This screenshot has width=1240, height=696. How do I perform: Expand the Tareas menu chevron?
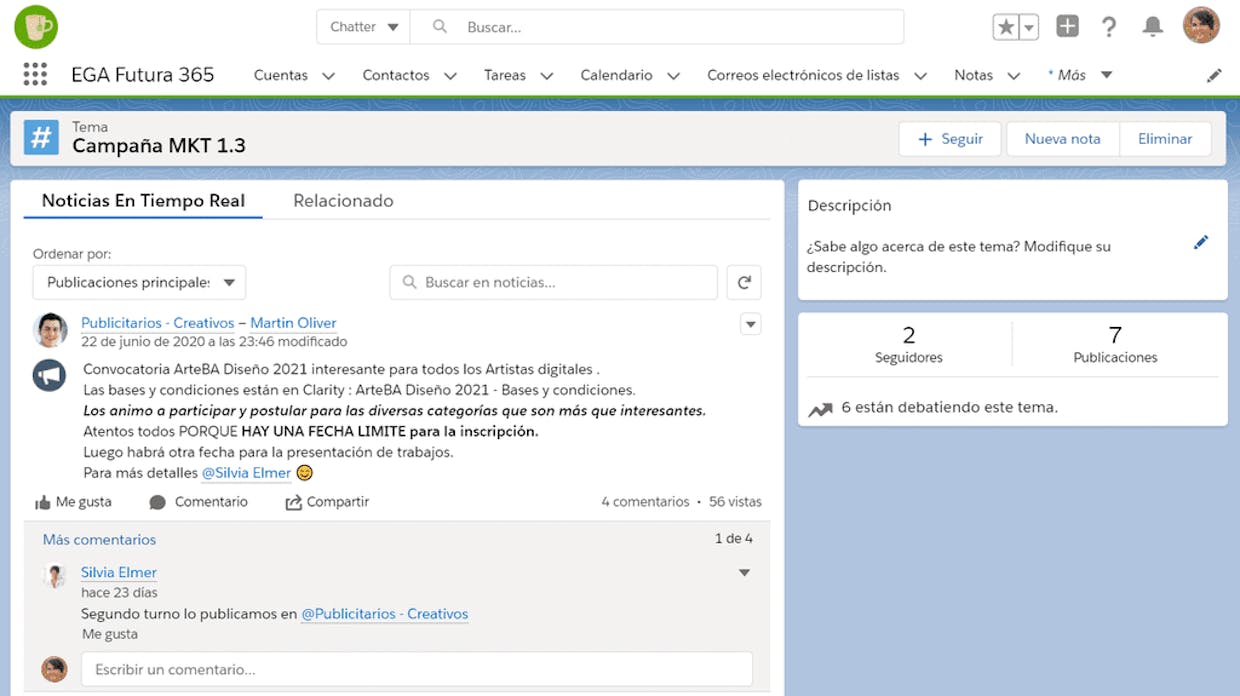click(547, 75)
